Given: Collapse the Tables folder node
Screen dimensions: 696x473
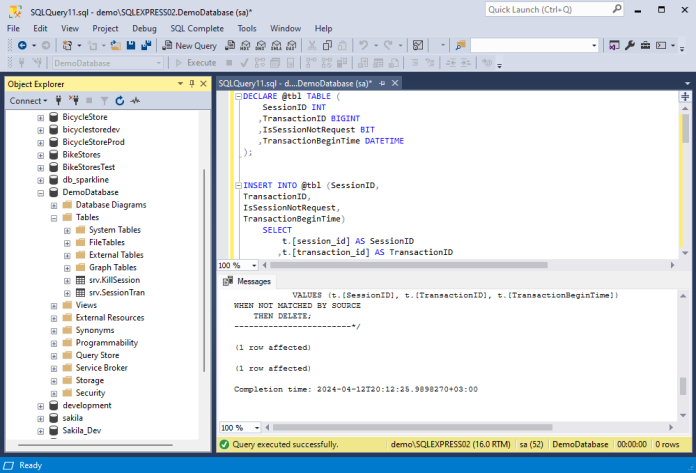Looking at the screenshot, I should click(x=54, y=217).
